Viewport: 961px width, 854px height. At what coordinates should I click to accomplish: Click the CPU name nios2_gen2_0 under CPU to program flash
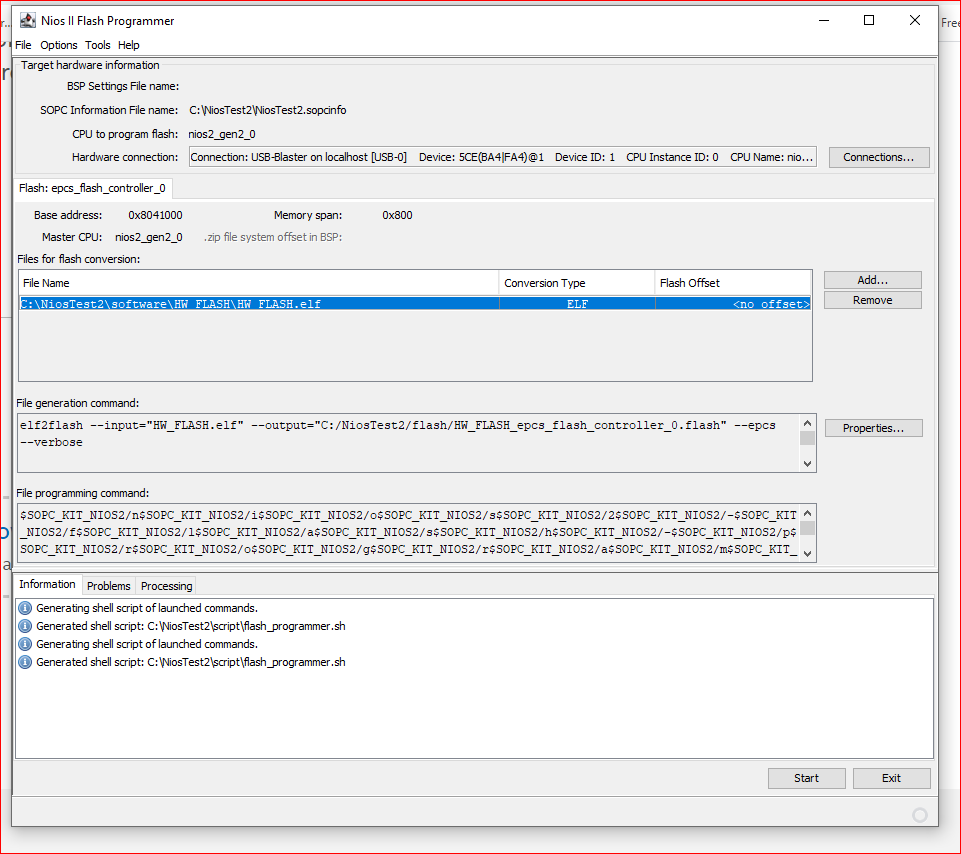(x=222, y=134)
